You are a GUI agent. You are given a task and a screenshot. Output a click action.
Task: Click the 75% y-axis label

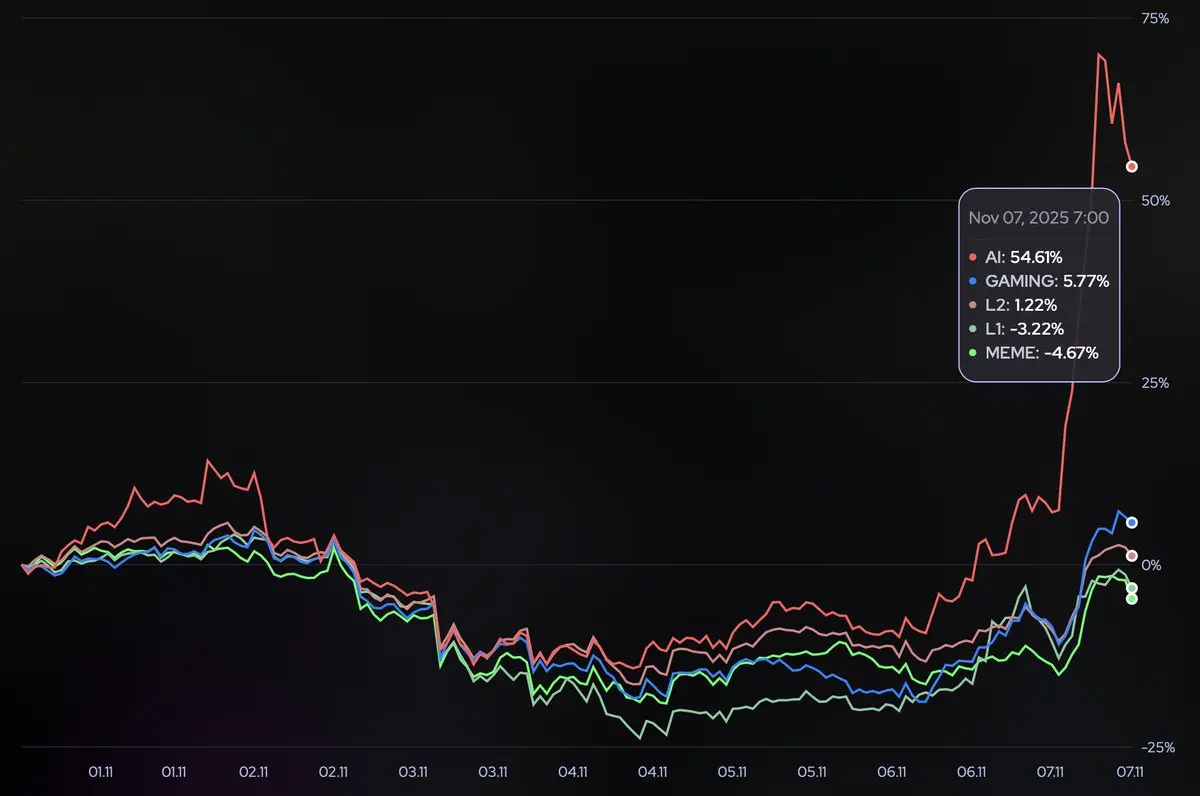[1156, 18]
